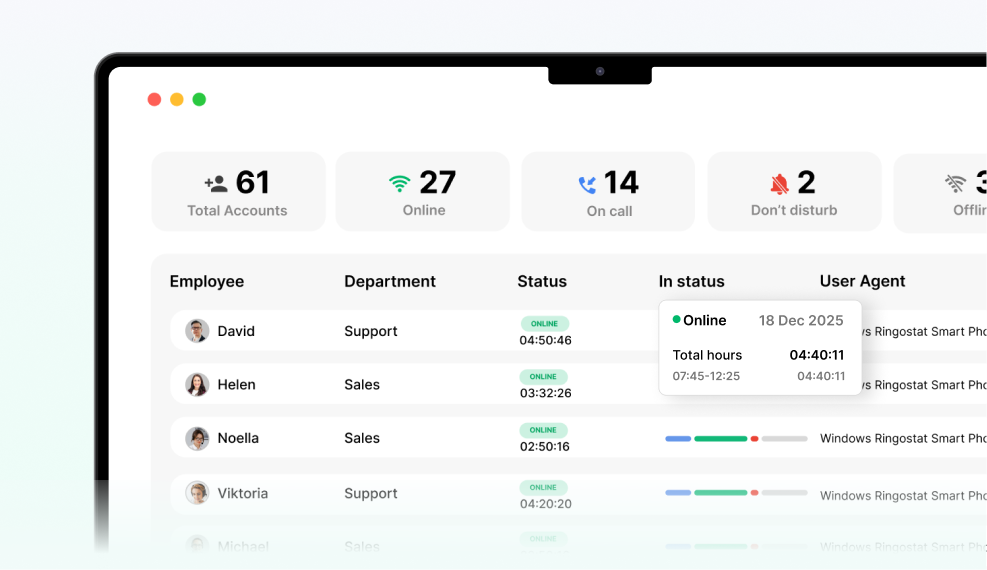The width and height of the screenshot is (987, 570).
Task: Open Helen's avatar photo
Action: pos(197,384)
